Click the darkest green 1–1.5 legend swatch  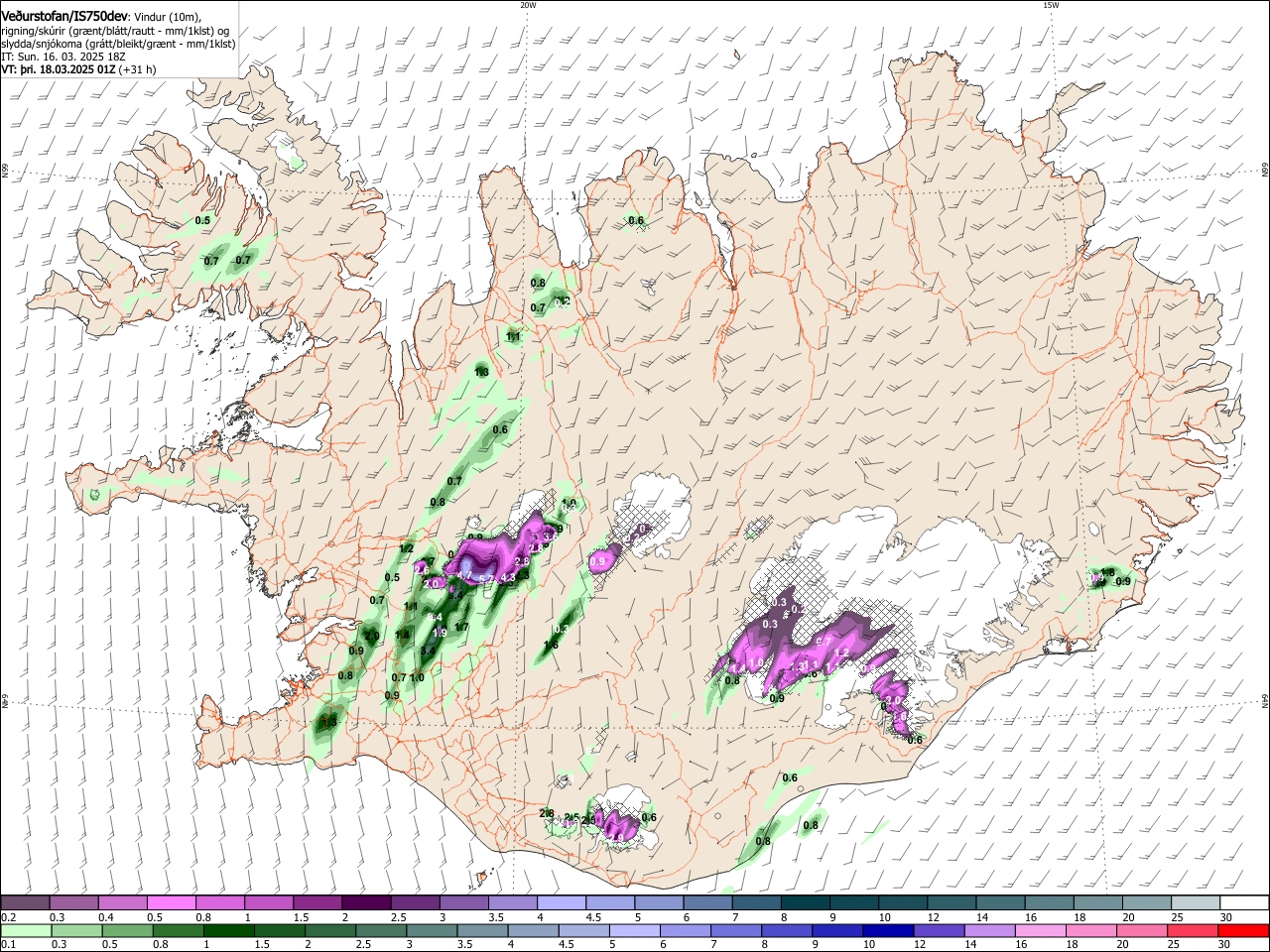click(228, 930)
